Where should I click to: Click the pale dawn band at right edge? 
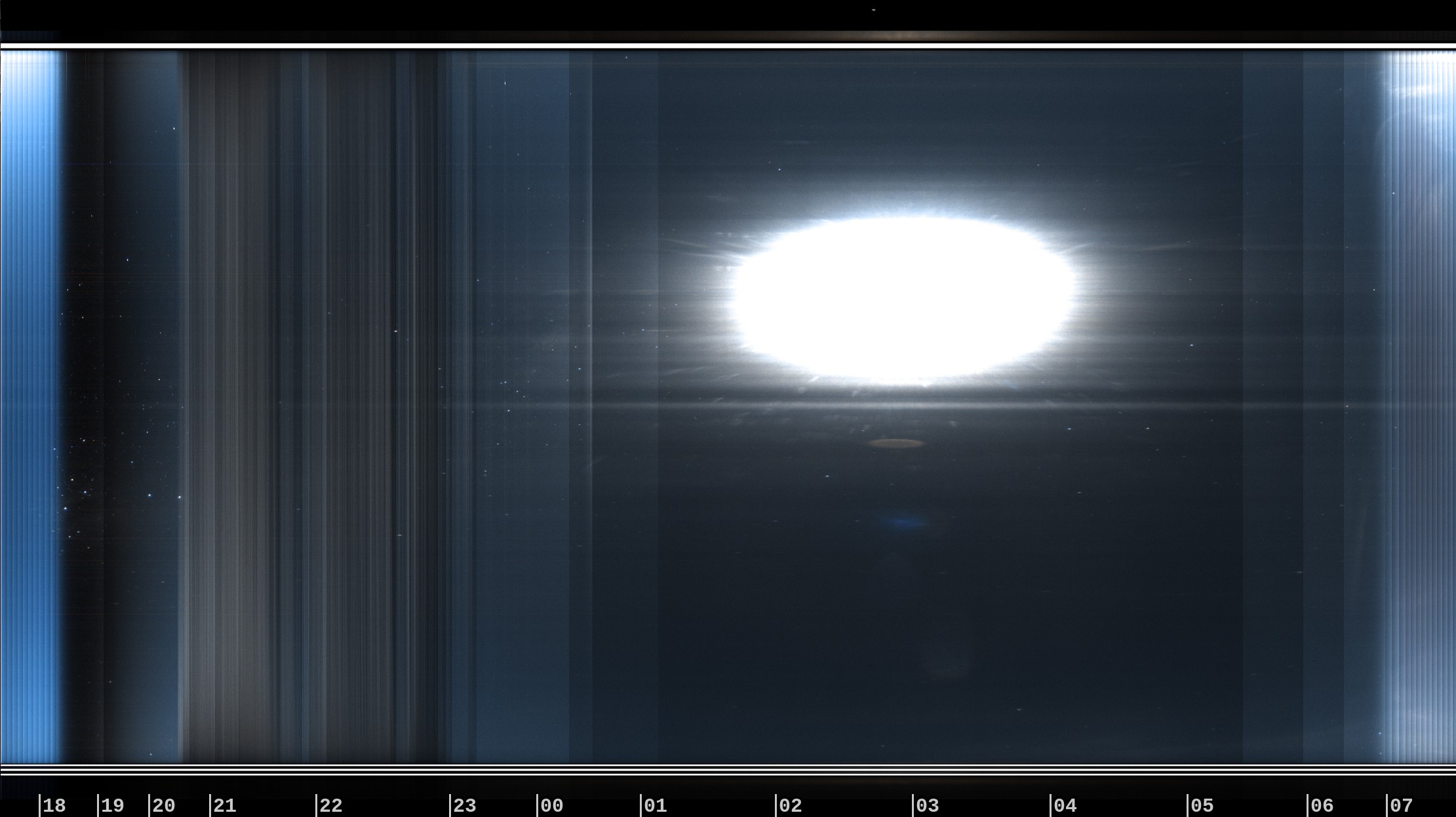click(x=1419, y=407)
